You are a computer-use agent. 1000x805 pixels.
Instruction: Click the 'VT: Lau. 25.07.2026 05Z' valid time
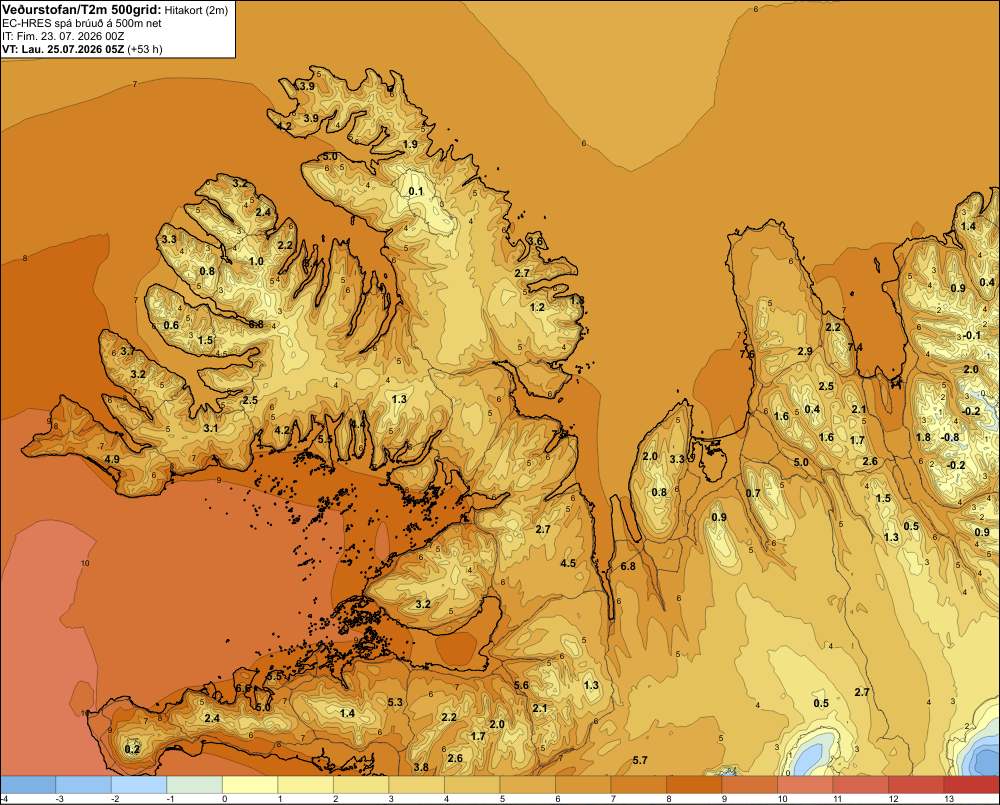coord(63,49)
